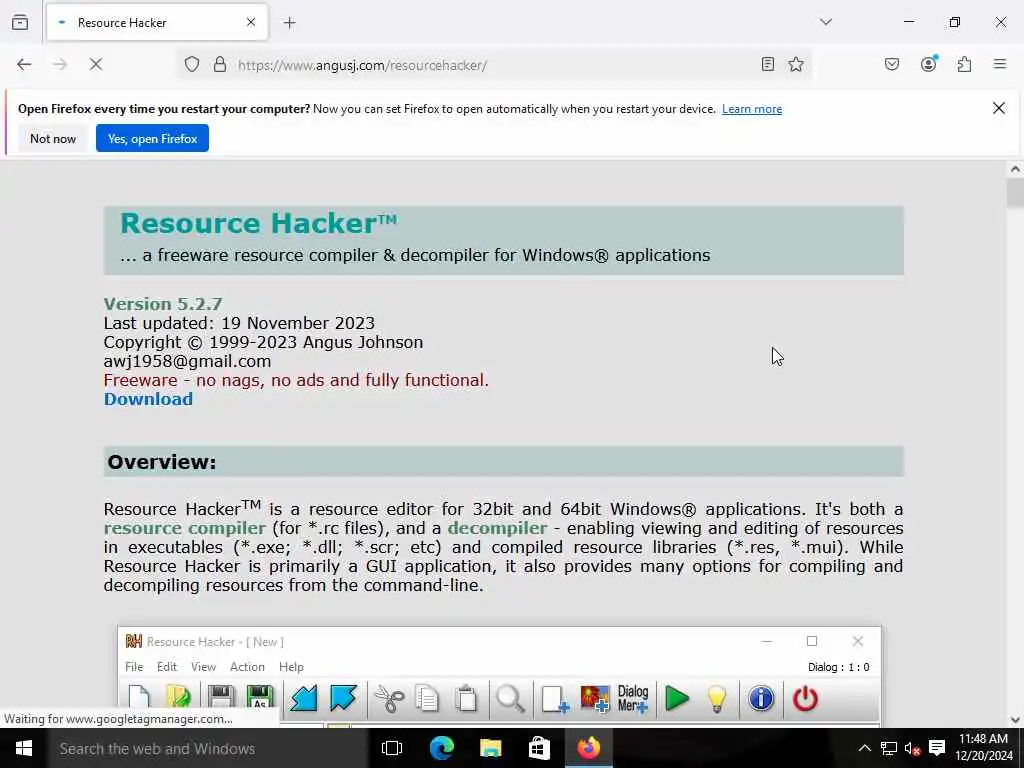Open Microsoft Store from taskbar
This screenshot has height=768, width=1024.
(539, 748)
